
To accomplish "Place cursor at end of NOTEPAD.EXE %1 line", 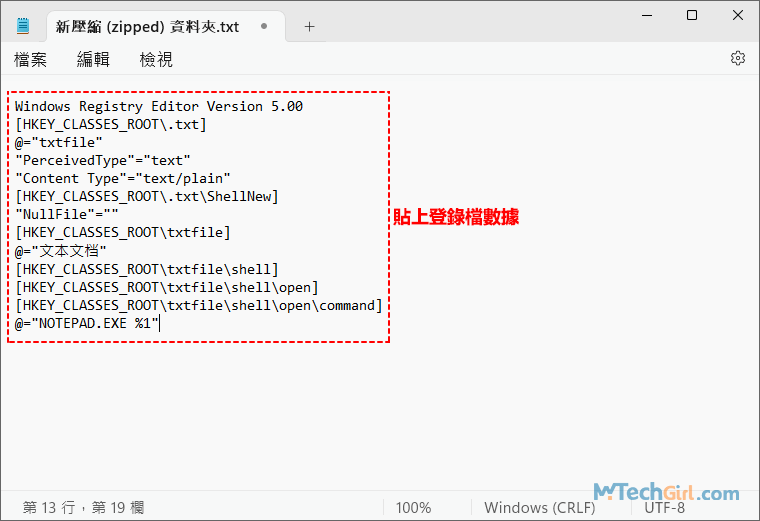I will point(160,323).
